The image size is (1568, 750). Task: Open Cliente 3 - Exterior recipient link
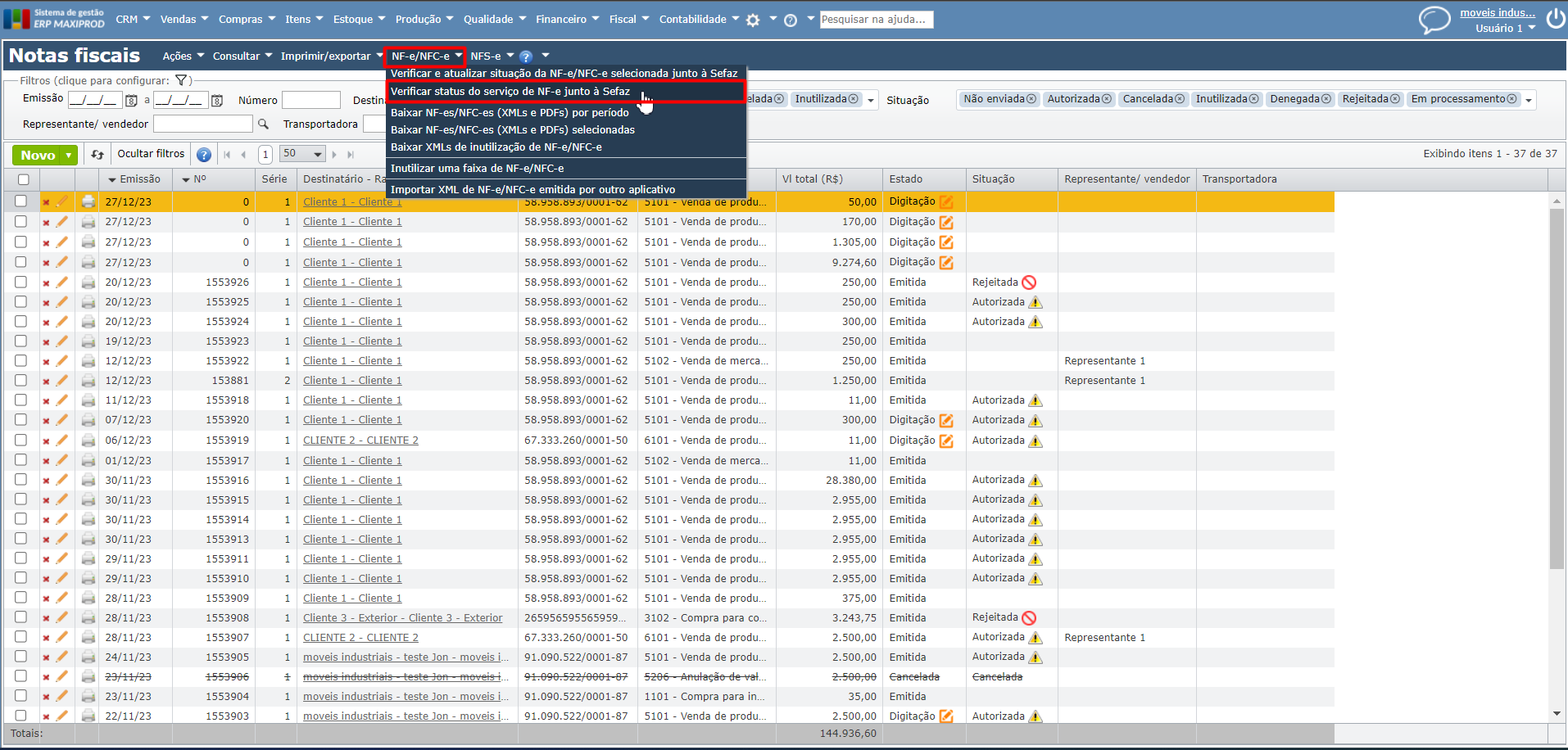coord(402,618)
